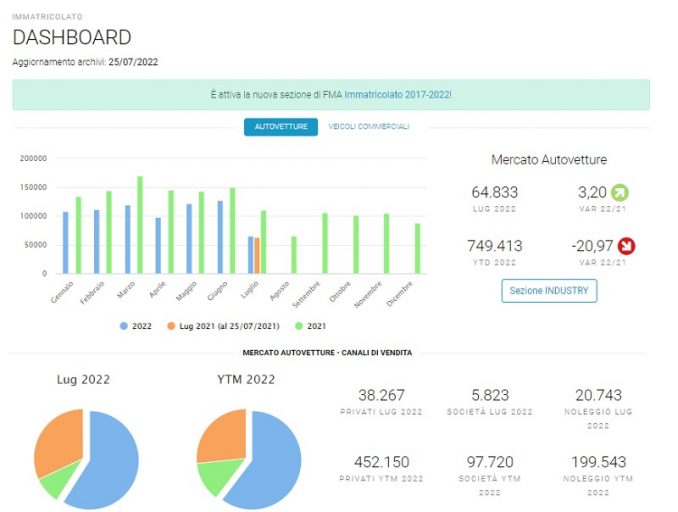Click the 452.150 Privati YTM 2022 value
The height and width of the screenshot is (512, 678).
[382, 462]
